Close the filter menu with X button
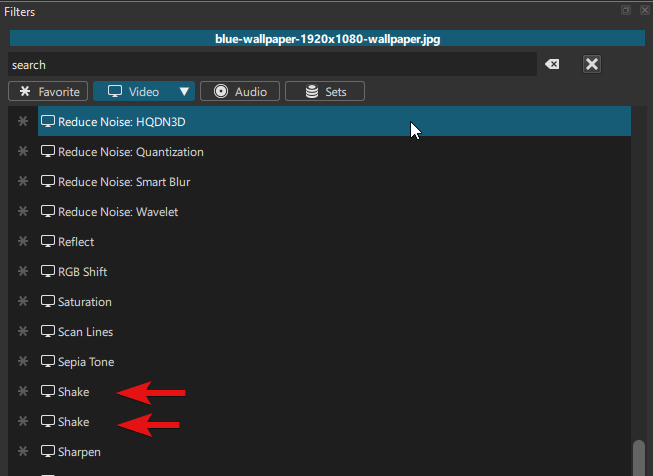Screen dimensions: 653x476 tap(592, 64)
